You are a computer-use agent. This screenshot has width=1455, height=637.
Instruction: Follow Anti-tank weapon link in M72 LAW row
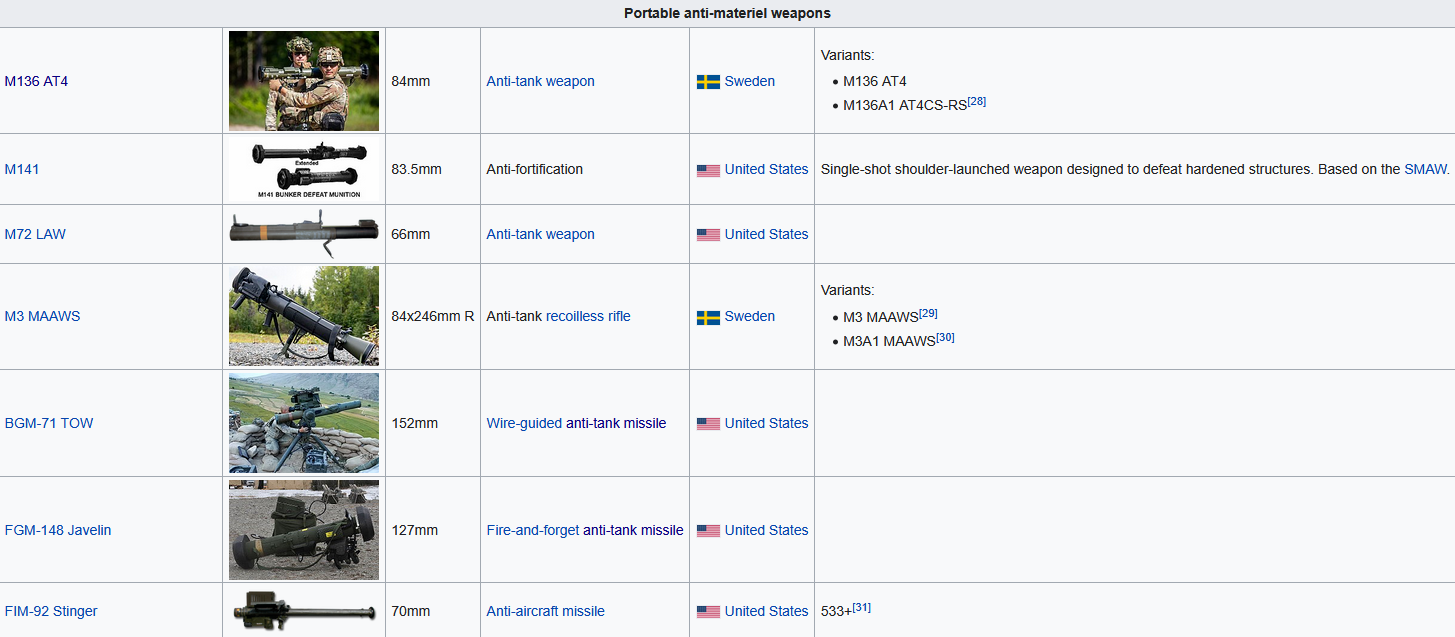pyautogui.click(x=540, y=234)
